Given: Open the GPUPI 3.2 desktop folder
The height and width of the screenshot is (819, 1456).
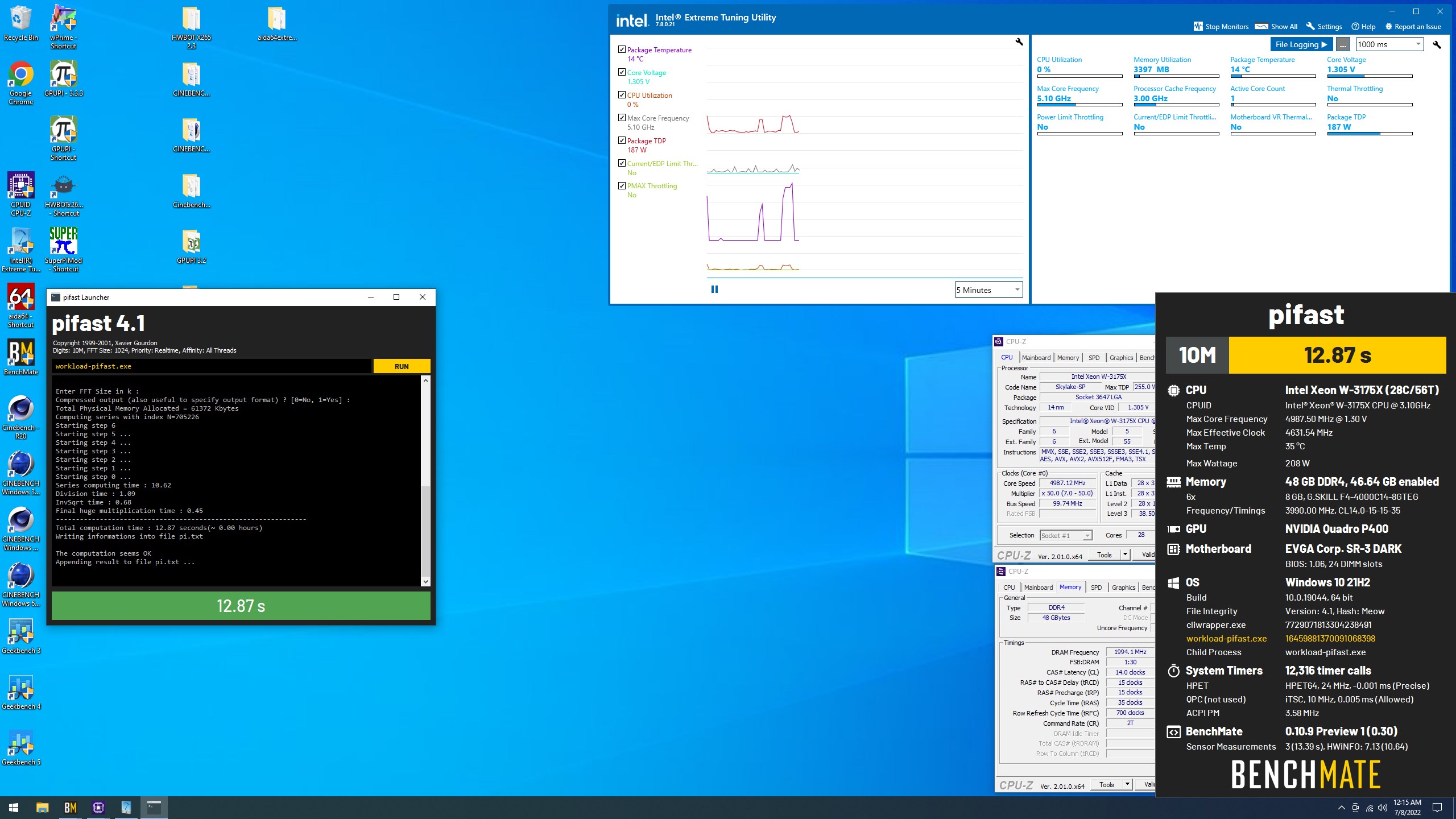Looking at the screenshot, I should click(x=191, y=247).
